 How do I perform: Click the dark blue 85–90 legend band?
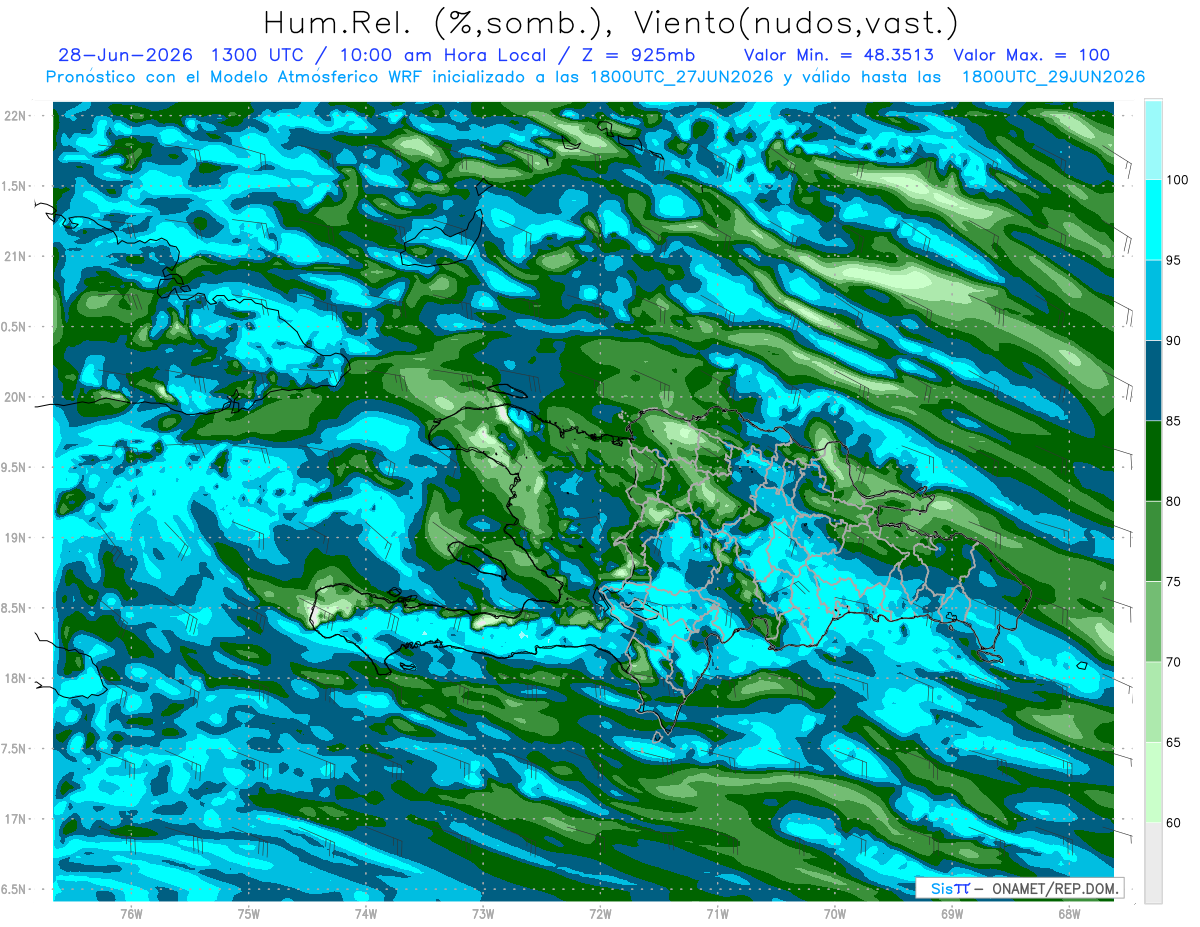coord(1153,380)
